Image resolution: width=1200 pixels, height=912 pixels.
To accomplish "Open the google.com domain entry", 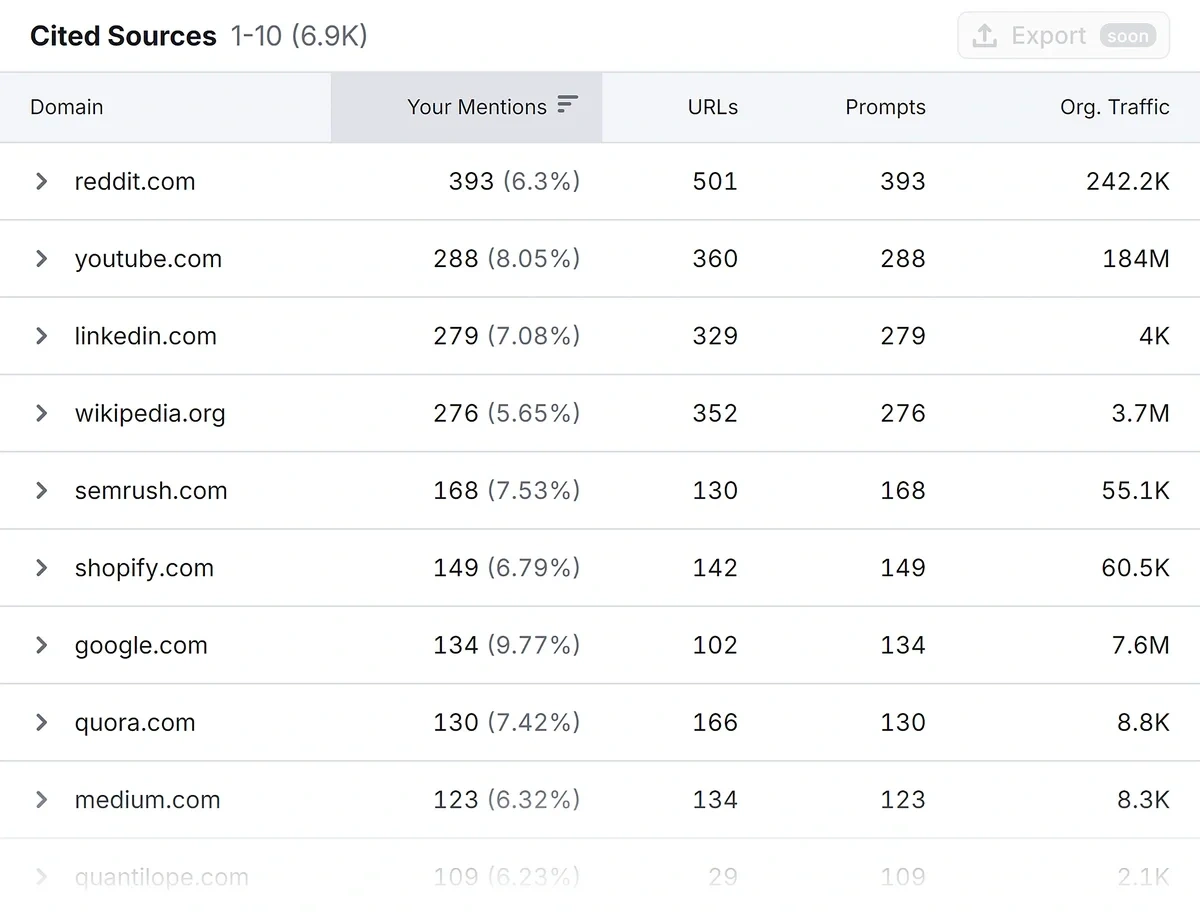I will pyautogui.click(x=141, y=645).
